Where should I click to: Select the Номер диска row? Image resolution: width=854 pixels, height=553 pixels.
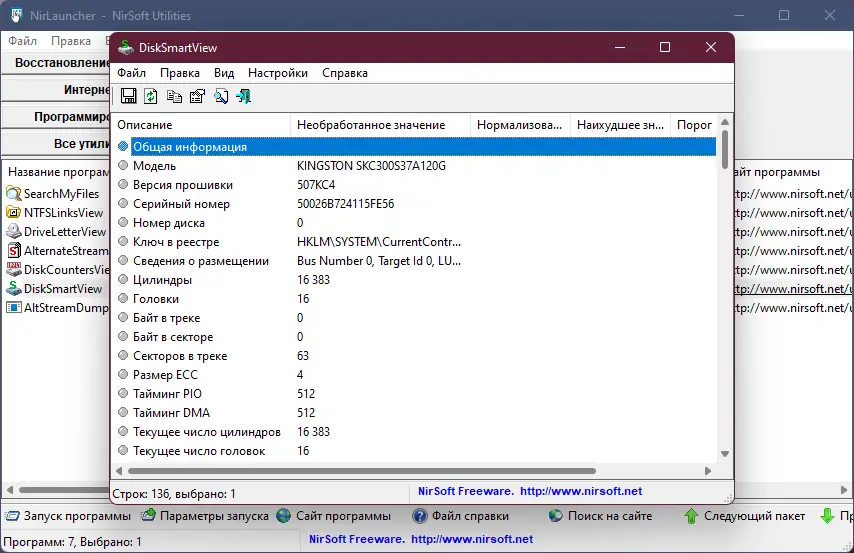(x=415, y=223)
